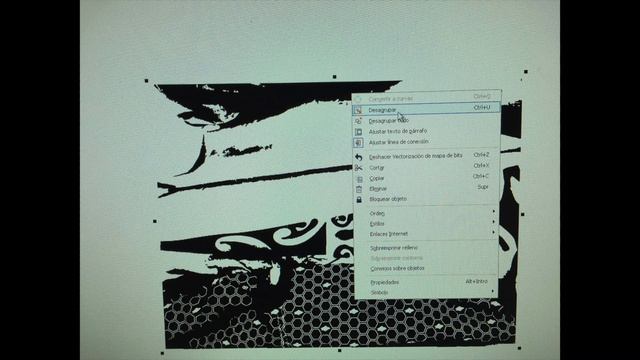
Task: Click the top-center selection handle of artwork
Action: (x=335, y=76)
